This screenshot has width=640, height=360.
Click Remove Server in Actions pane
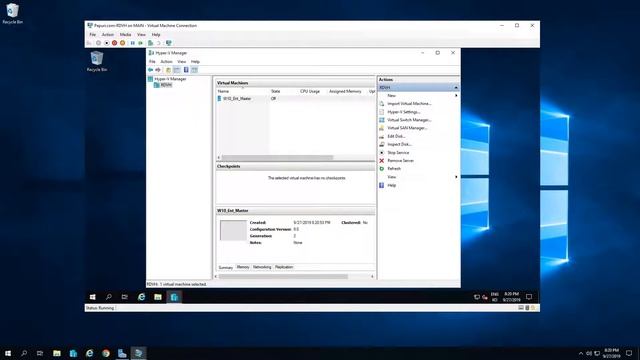[400, 161]
